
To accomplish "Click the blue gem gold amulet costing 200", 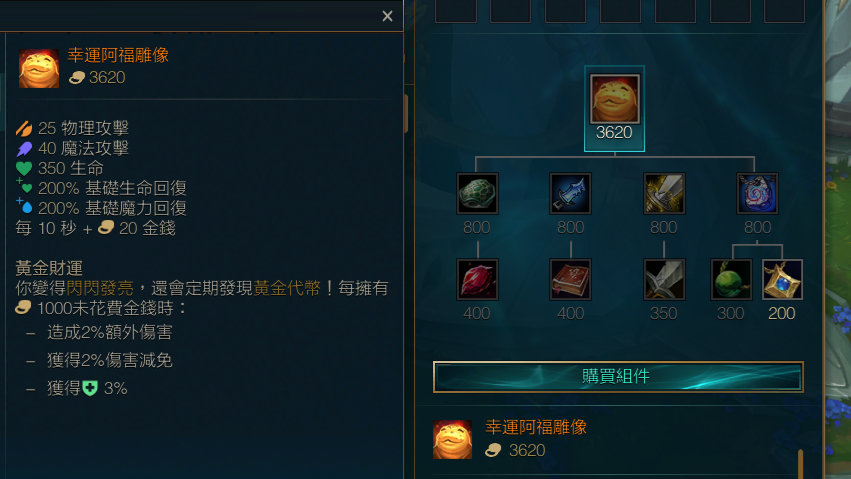I will point(782,279).
